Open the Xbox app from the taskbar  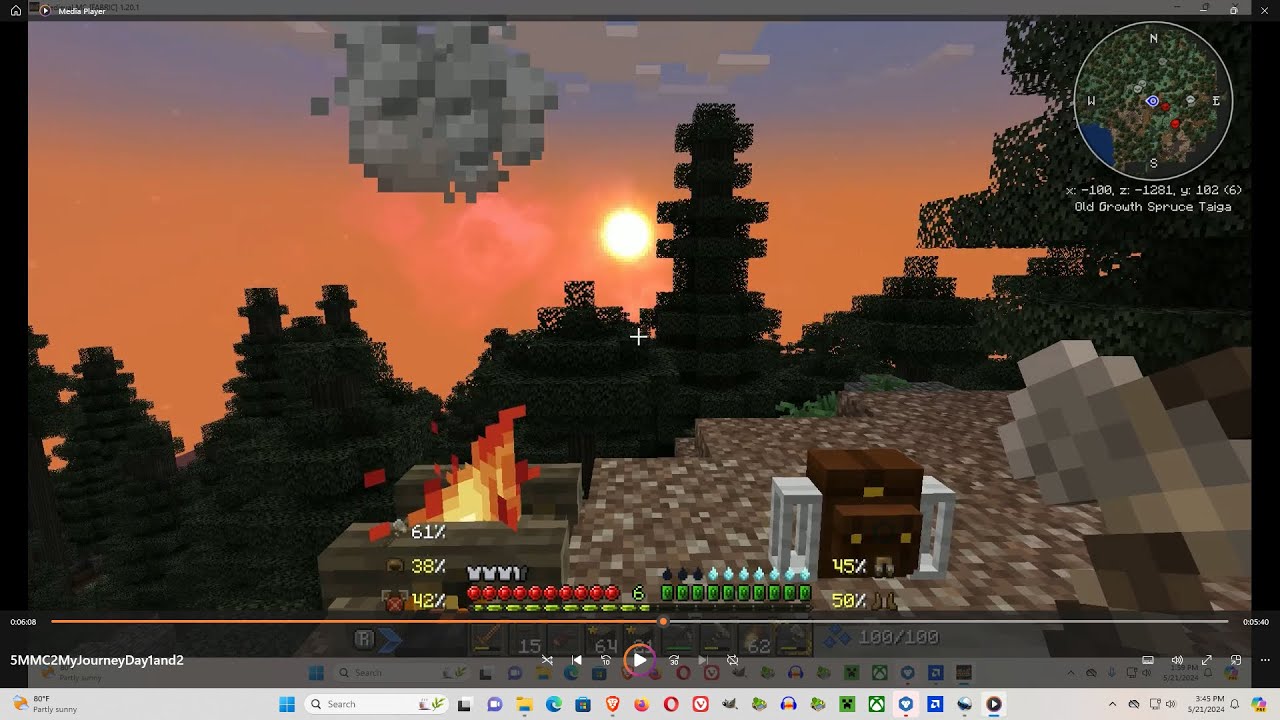tap(876, 704)
